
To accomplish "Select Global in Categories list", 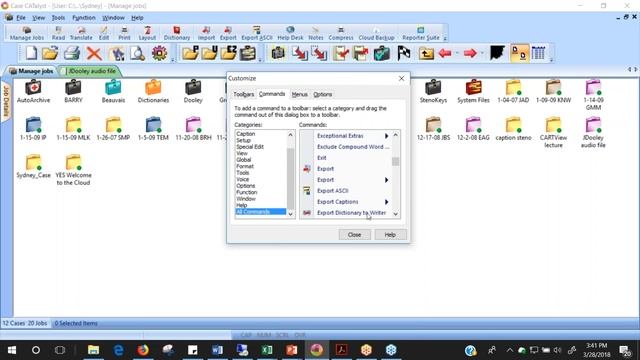I will [x=244, y=160].
